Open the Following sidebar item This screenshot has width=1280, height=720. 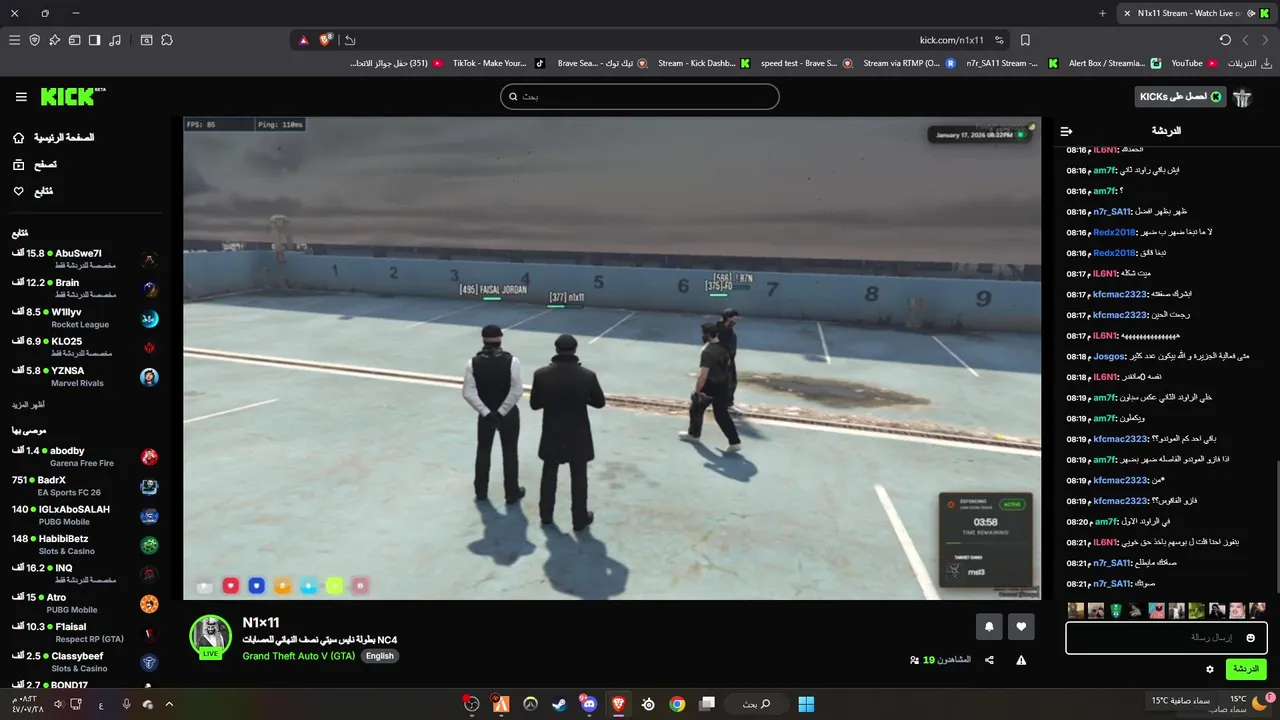click(x=33, y=191)
